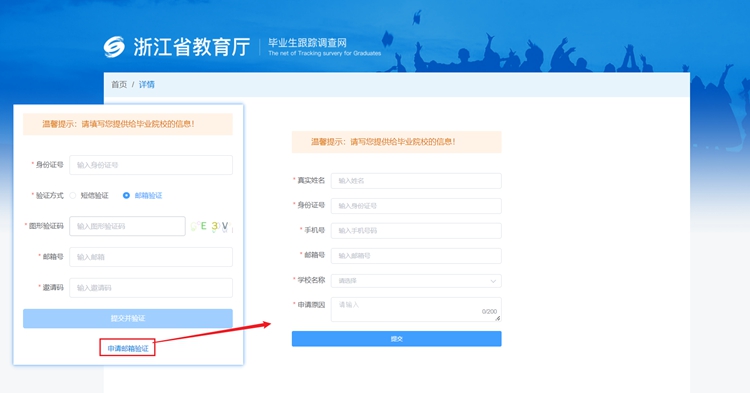Click the blue 提交 button
This screenshot has height=393, width=750.
(x=397, y=339)
